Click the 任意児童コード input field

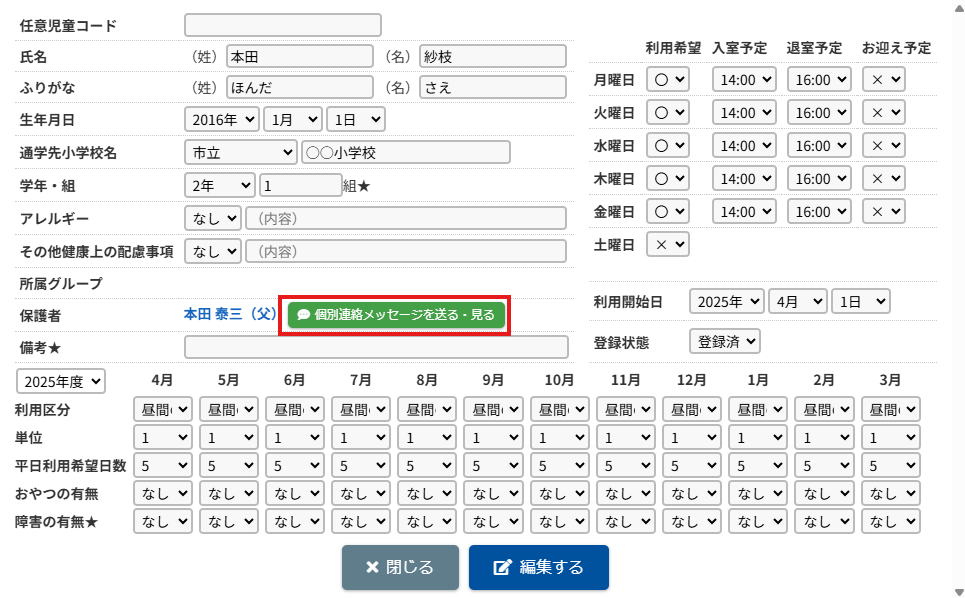coord(283,25)
